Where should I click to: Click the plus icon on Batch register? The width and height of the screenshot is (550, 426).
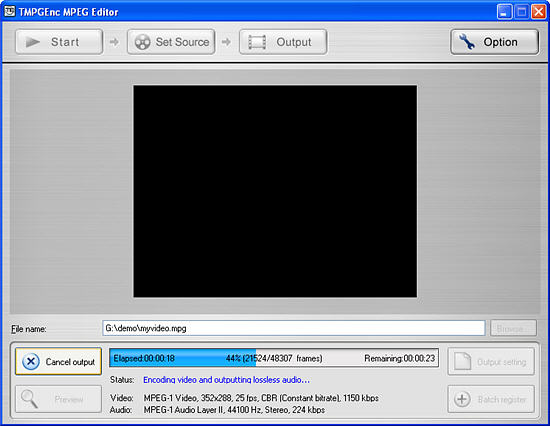(x=462, y=399)
